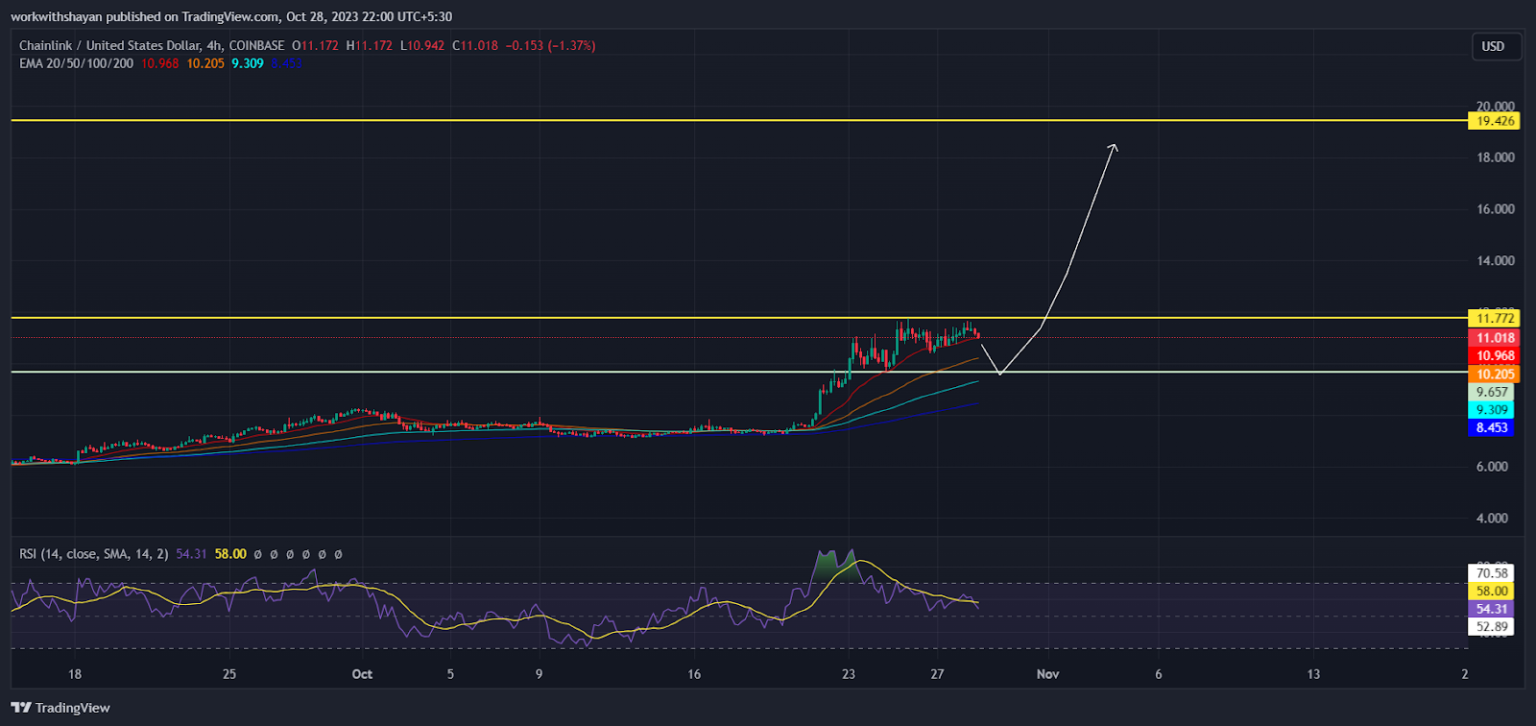Click the Oct date on time axis
Viewport: 1536px width, 726px height.
362,675
